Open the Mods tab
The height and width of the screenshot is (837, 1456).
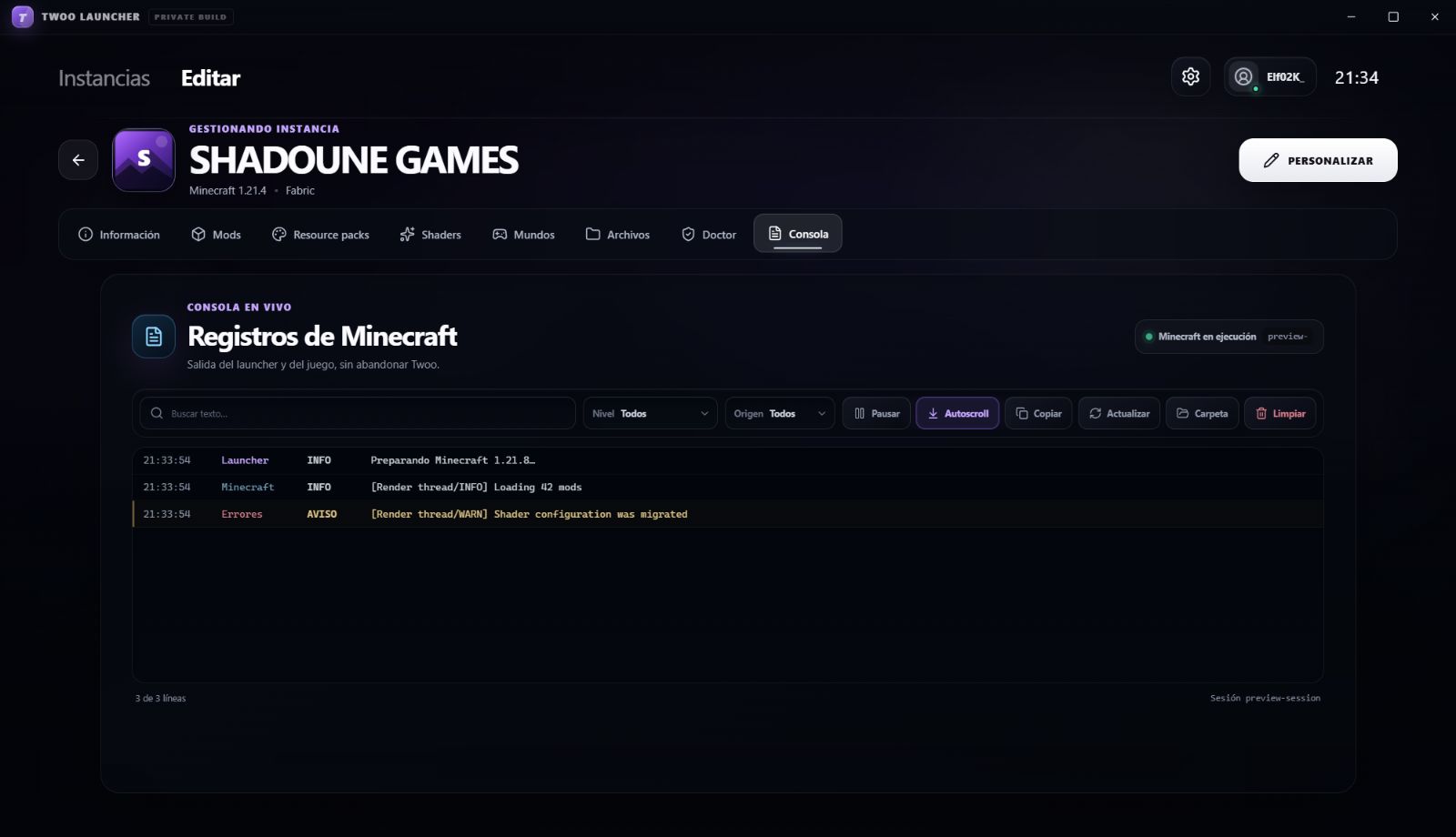(216, 235)
